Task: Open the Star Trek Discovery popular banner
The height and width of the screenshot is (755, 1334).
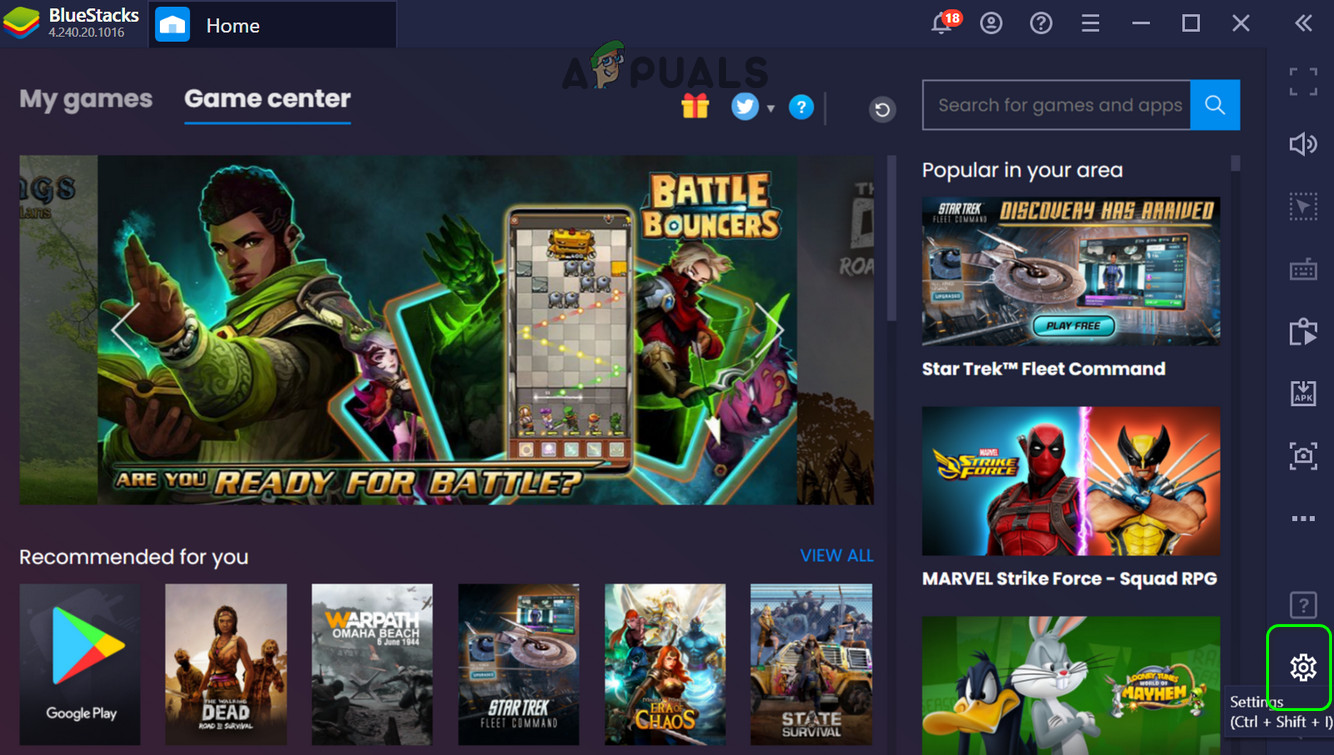Action: tap(1071, 271)
